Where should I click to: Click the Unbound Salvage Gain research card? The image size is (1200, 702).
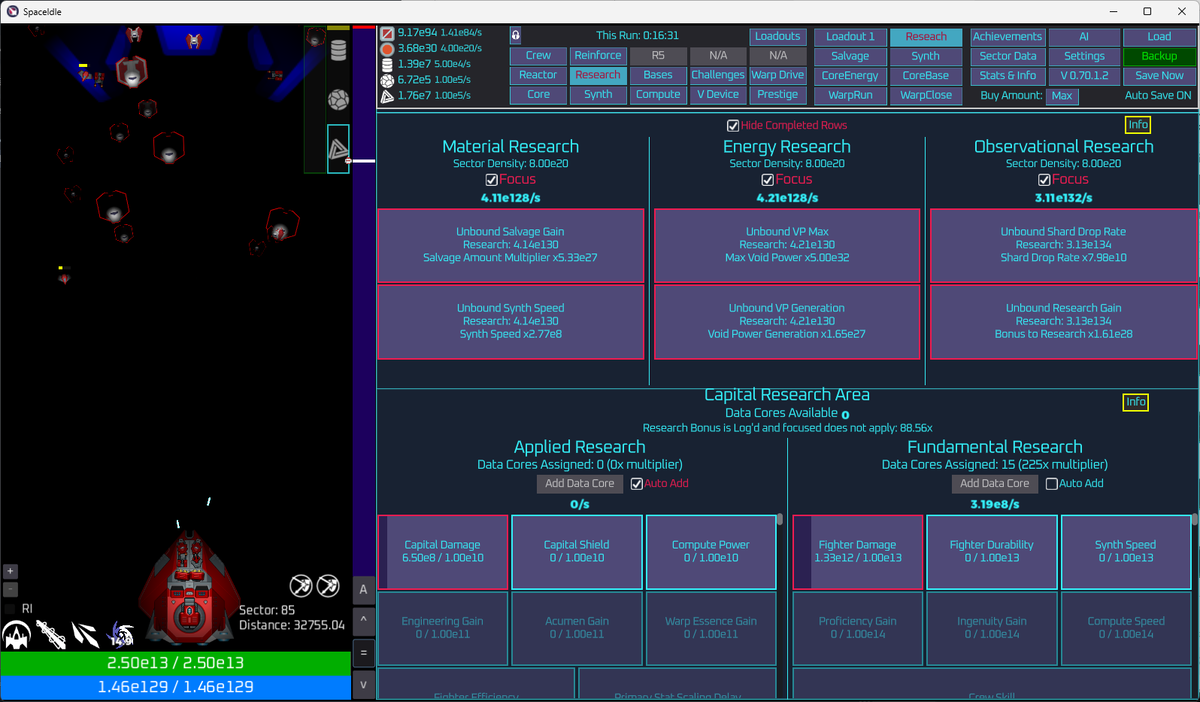click(x=511, y=245)
